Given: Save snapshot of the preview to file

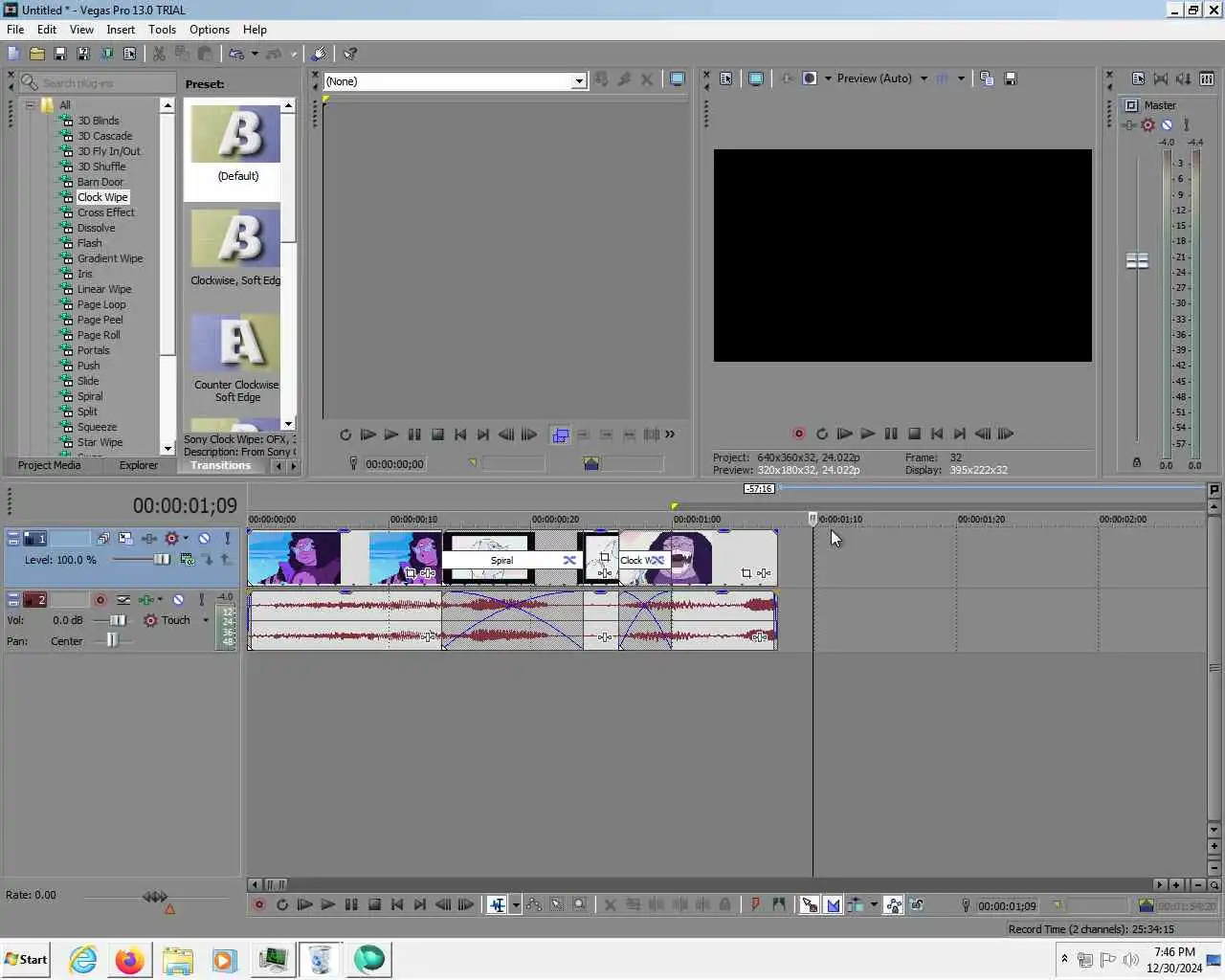Looking at the screenshot, I should coord(1011,78).
